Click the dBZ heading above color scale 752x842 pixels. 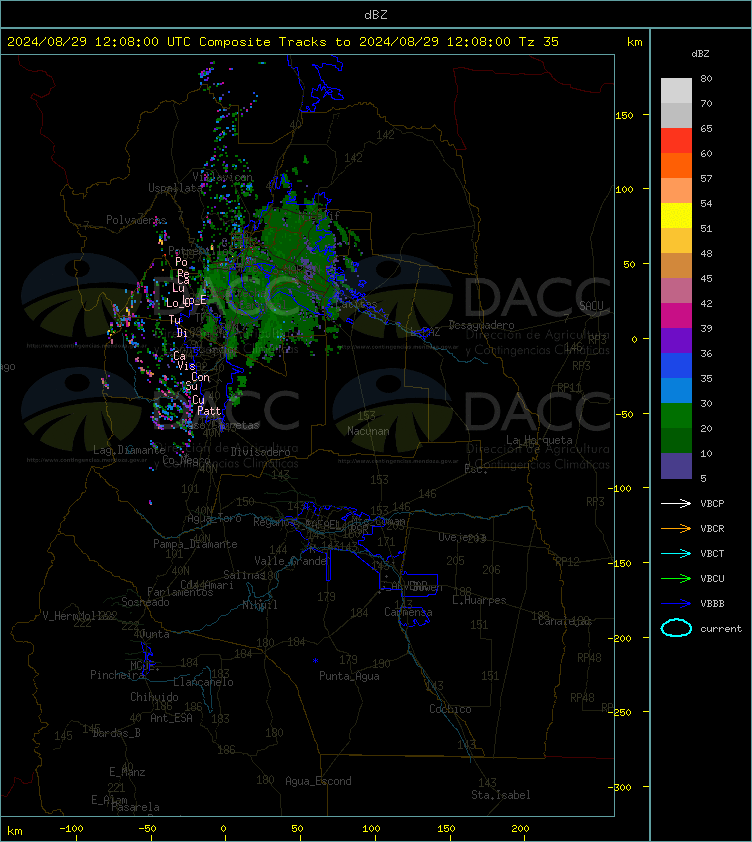tap(700, 54)
